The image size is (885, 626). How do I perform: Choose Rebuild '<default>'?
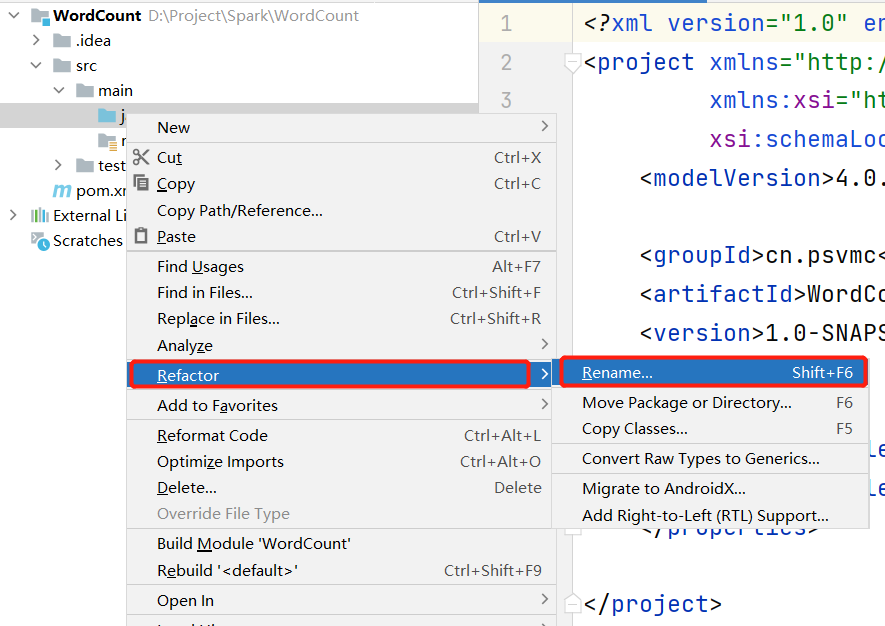(341, 571)
